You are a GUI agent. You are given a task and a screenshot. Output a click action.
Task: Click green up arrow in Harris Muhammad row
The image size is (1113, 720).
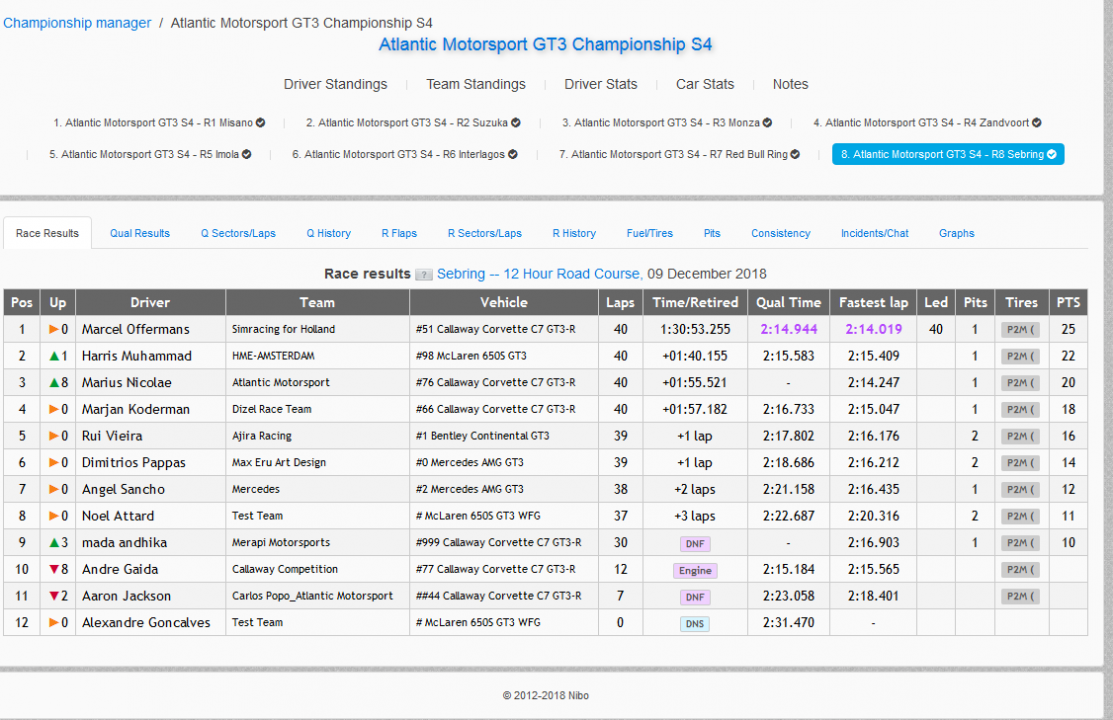click(x=54, y=356)
